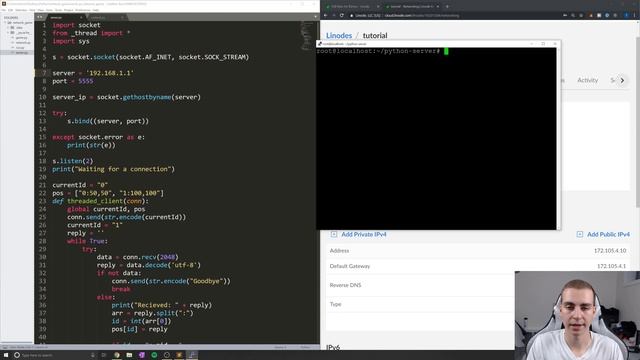The image size is (640, 360).
Task: Click the minimap in the Sublime editor
Action: [307, 36]
